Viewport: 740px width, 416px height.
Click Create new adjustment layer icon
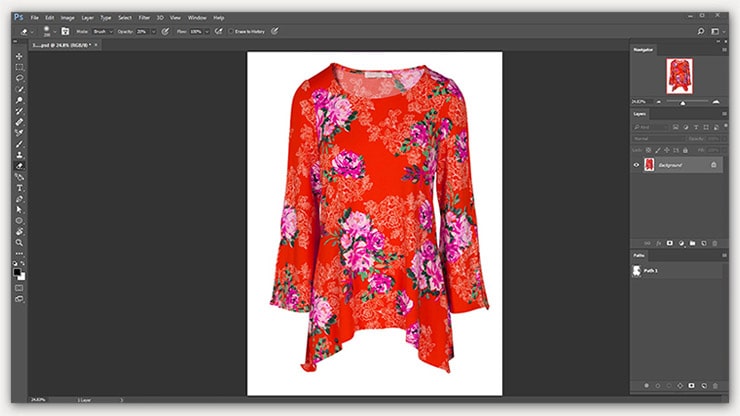pos(681,243)
